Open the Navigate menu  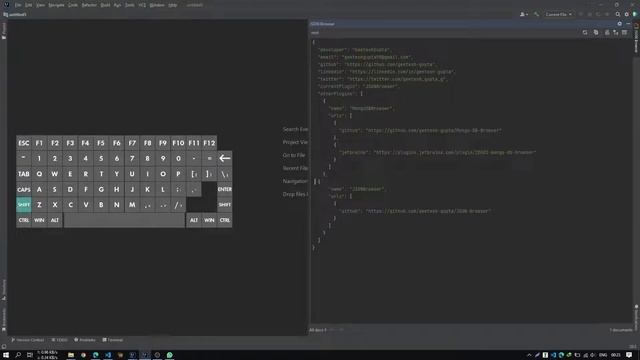click(x=56, y=5)
